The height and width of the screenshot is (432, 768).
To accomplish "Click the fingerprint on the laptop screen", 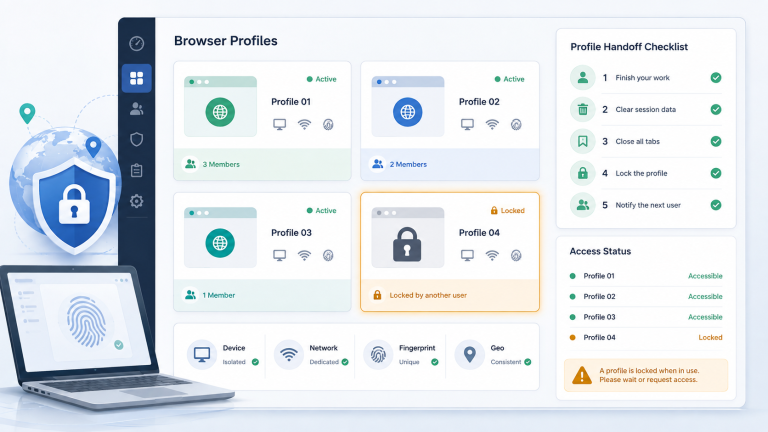I will click(x=86, y=321).
